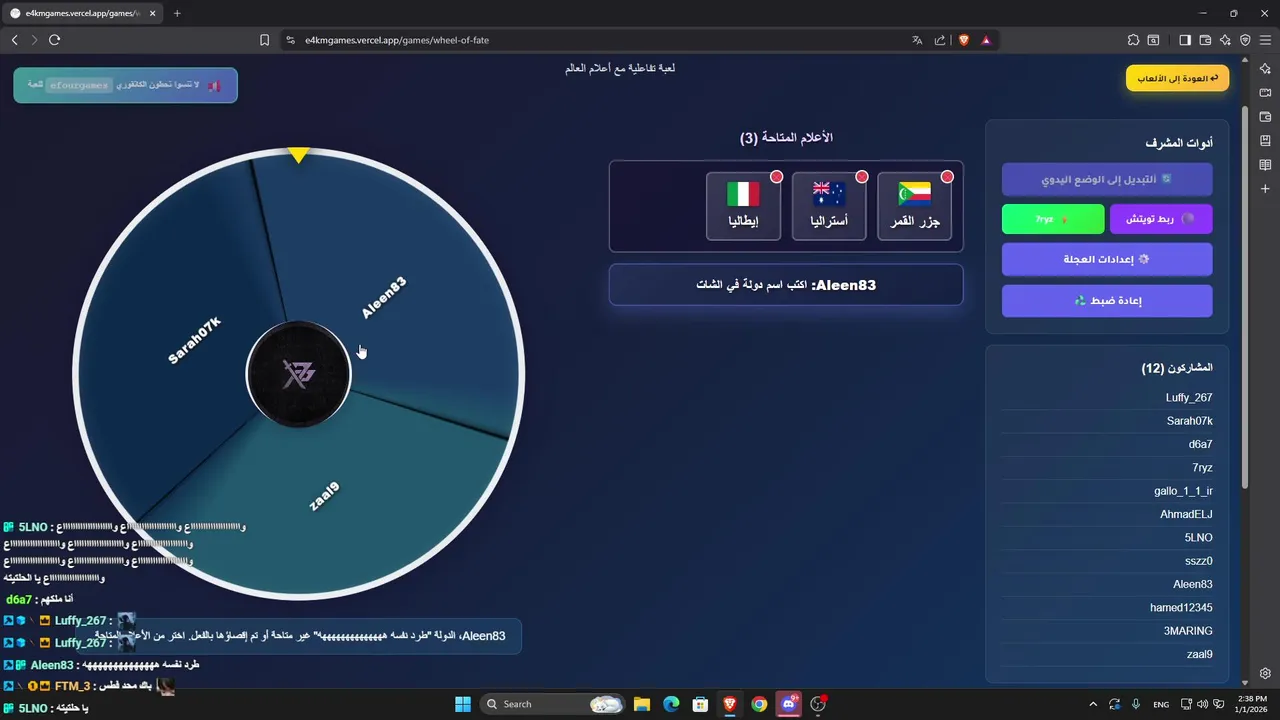
Task: Click the address bar URL field
Action: pos(600,40)
